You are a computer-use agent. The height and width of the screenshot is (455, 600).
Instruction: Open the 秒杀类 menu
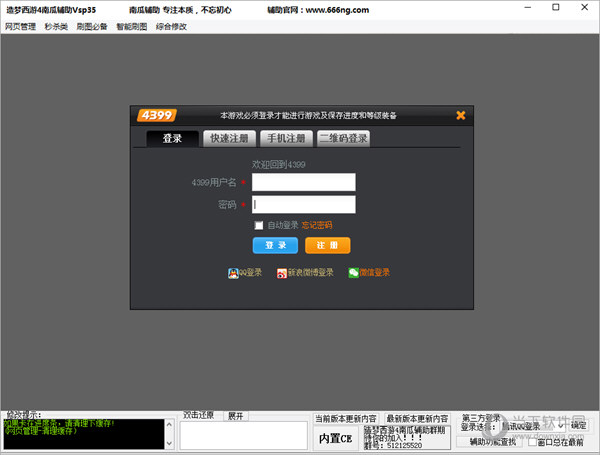56,26
